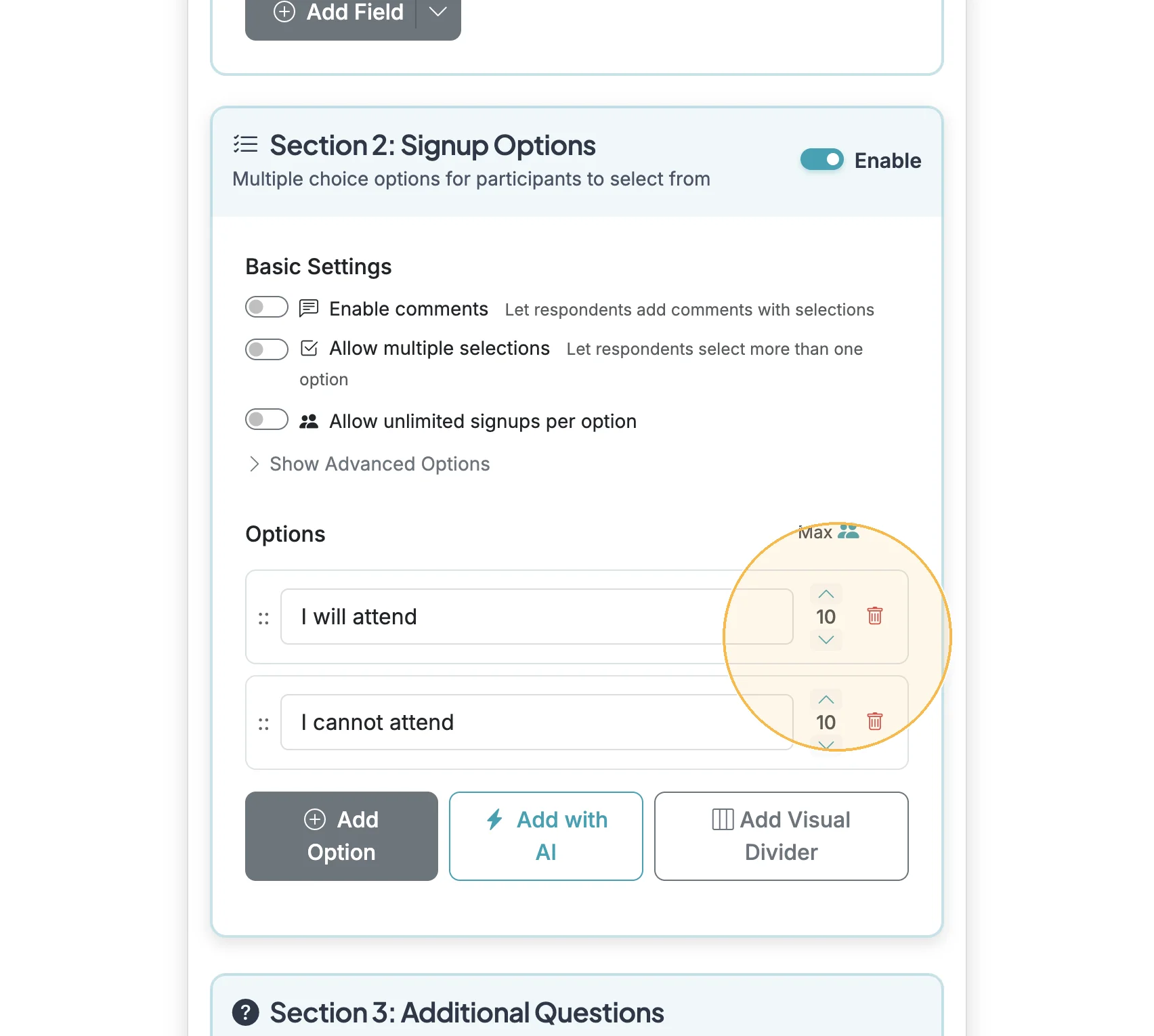Click Add with AI button
1154x1036 pixels.
546,836
